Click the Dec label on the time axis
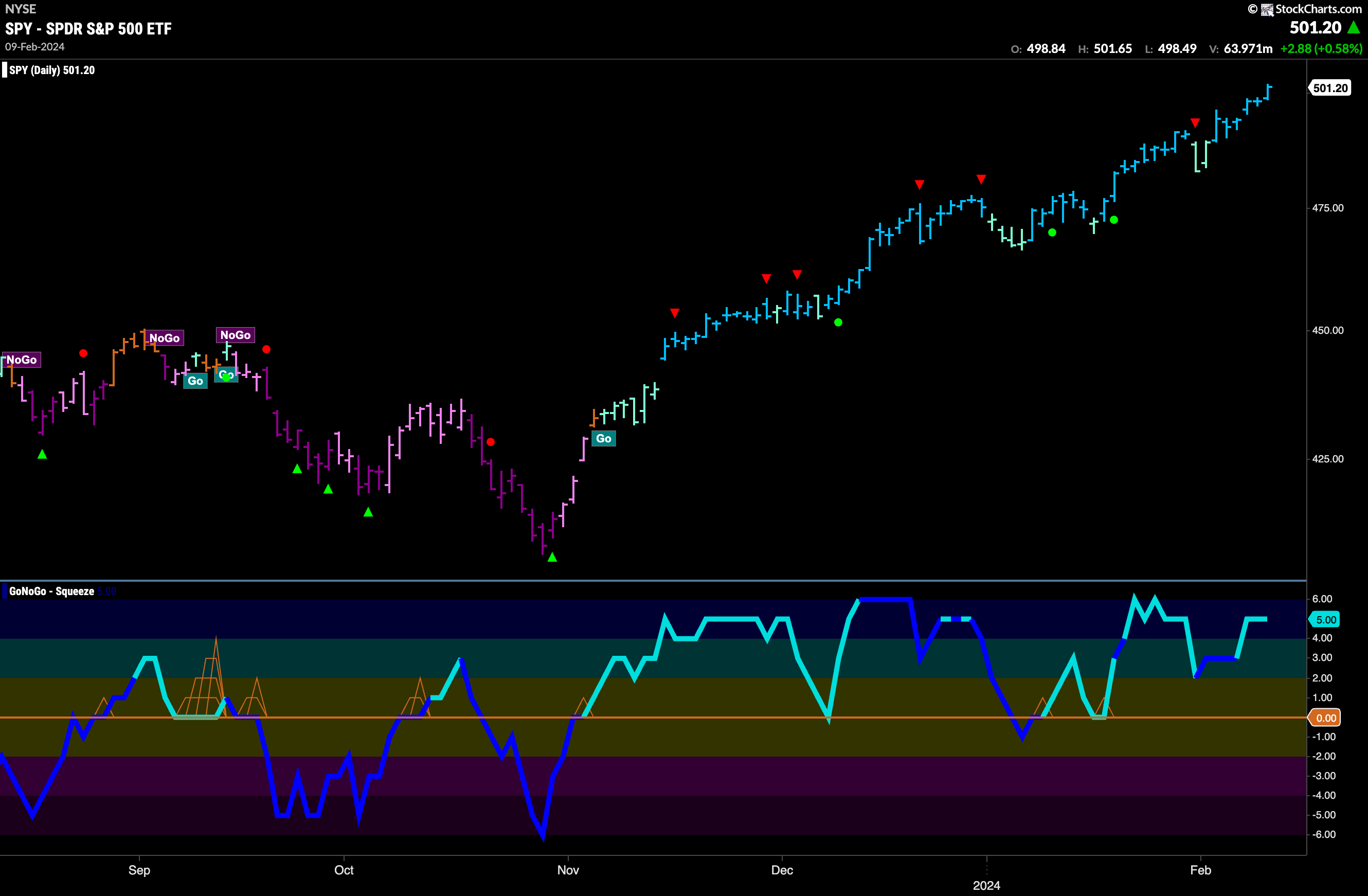 tap(782, 870)
